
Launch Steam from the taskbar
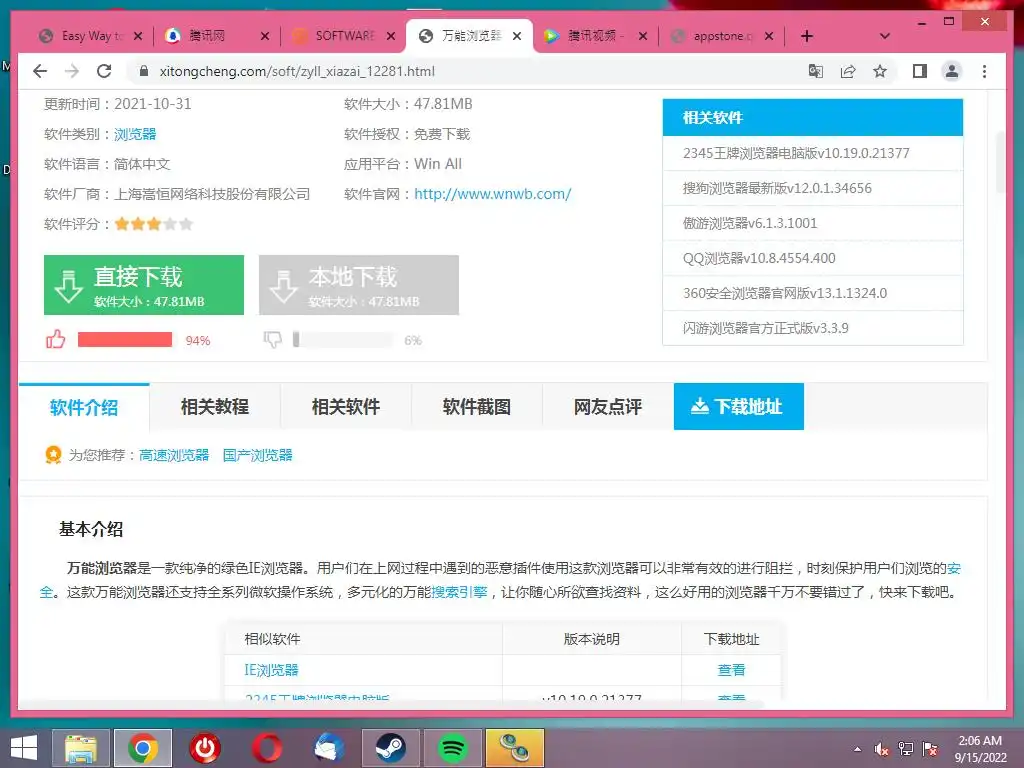(x=391, y=748)
